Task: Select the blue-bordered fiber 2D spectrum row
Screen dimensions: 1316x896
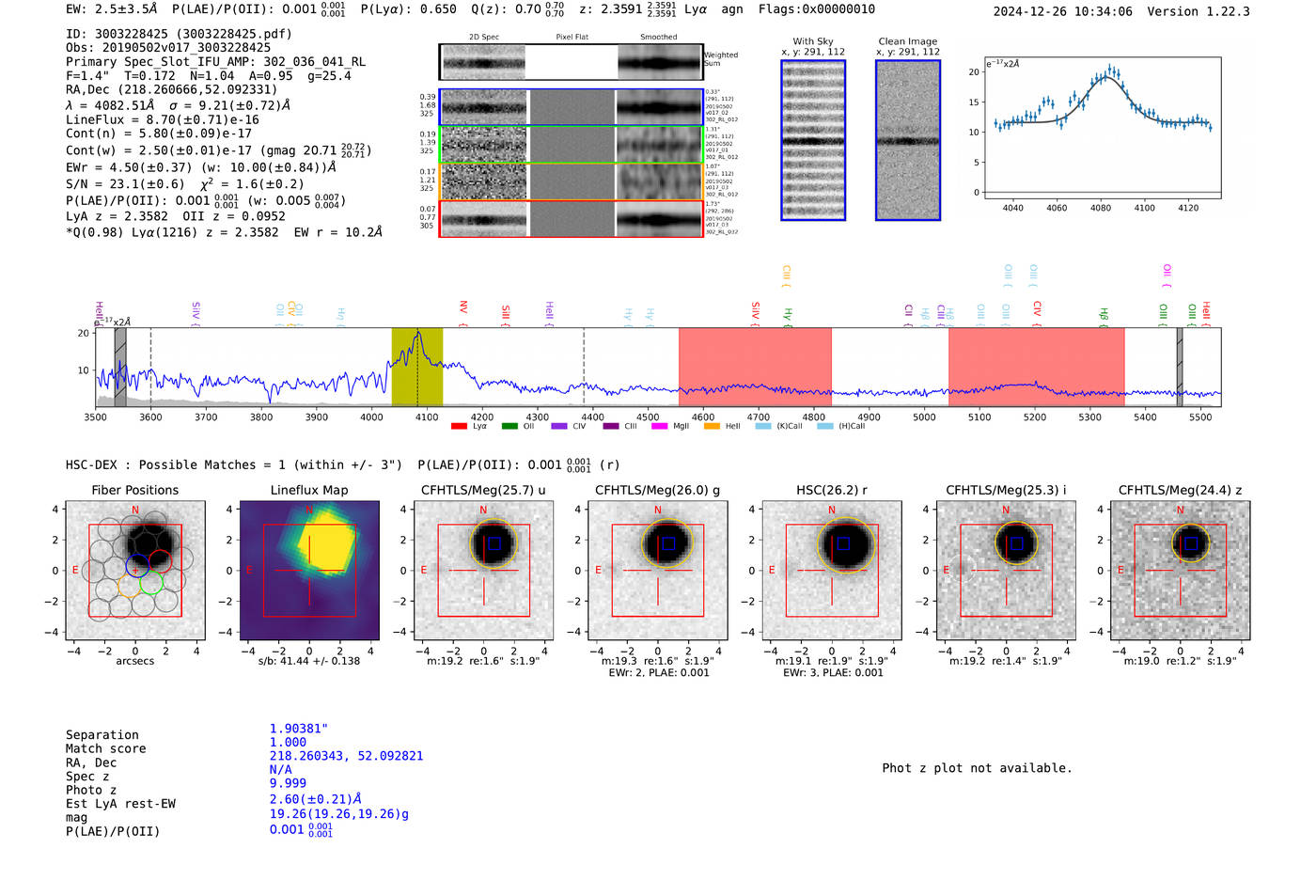Action: pyautogui.click(x=571, y=107)
